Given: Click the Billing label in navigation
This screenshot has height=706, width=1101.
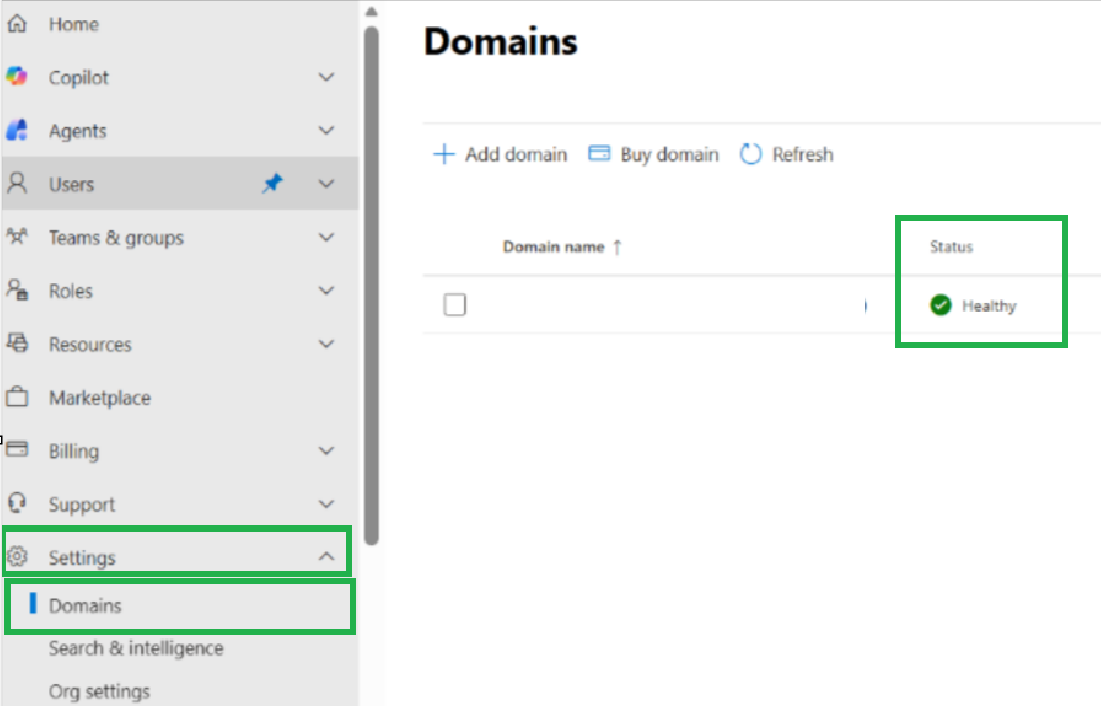Looking at the screenshot, I should [74, 451].
